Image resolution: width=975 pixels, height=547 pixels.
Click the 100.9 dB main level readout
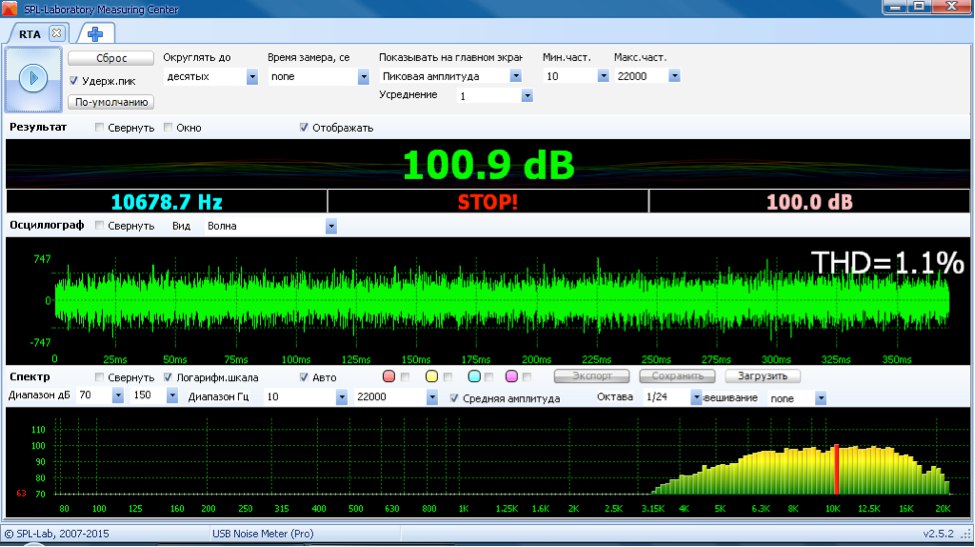[x=487, y=164]
